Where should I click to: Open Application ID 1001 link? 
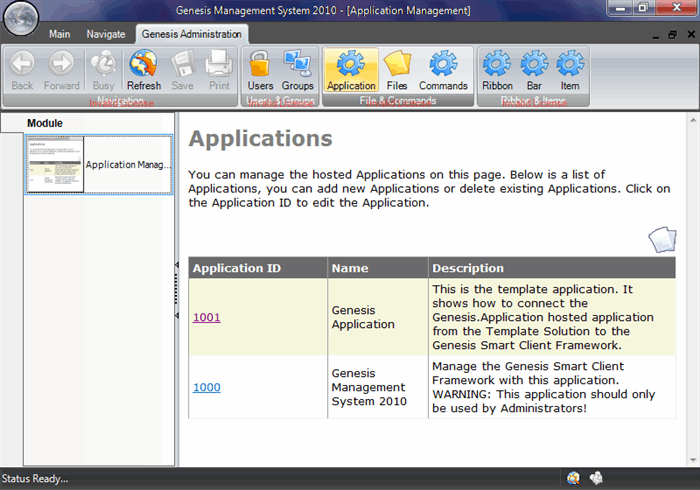pyautogui.click(x=207, y=317)
